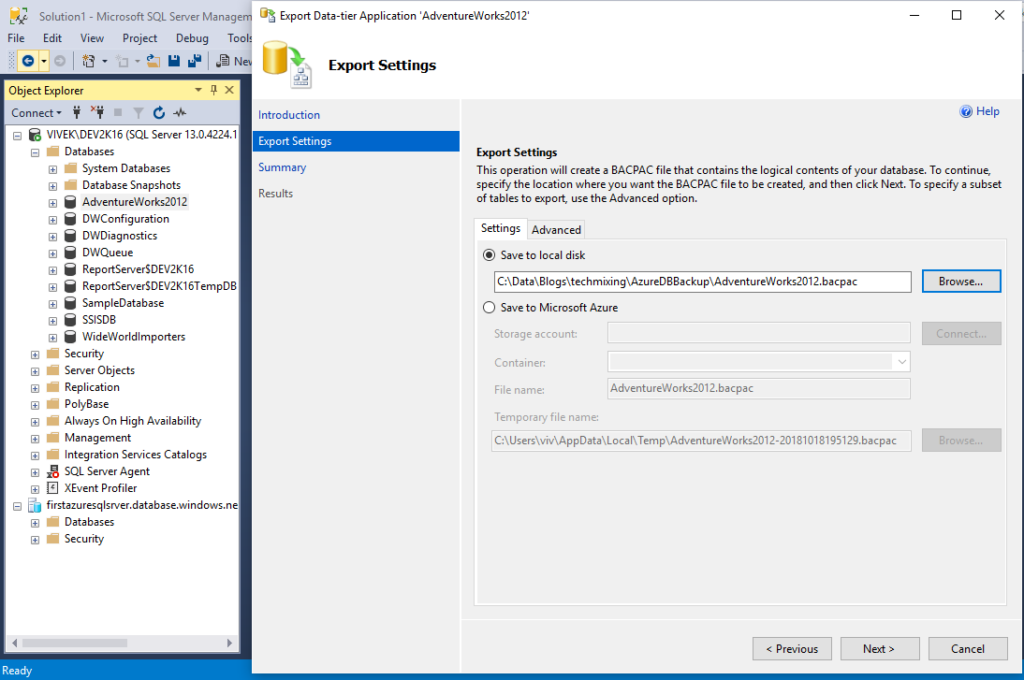Select the Navigate Backward arrow icon
The width and height of the screenshot is (1024, 680).
click(x=28, y=60)
